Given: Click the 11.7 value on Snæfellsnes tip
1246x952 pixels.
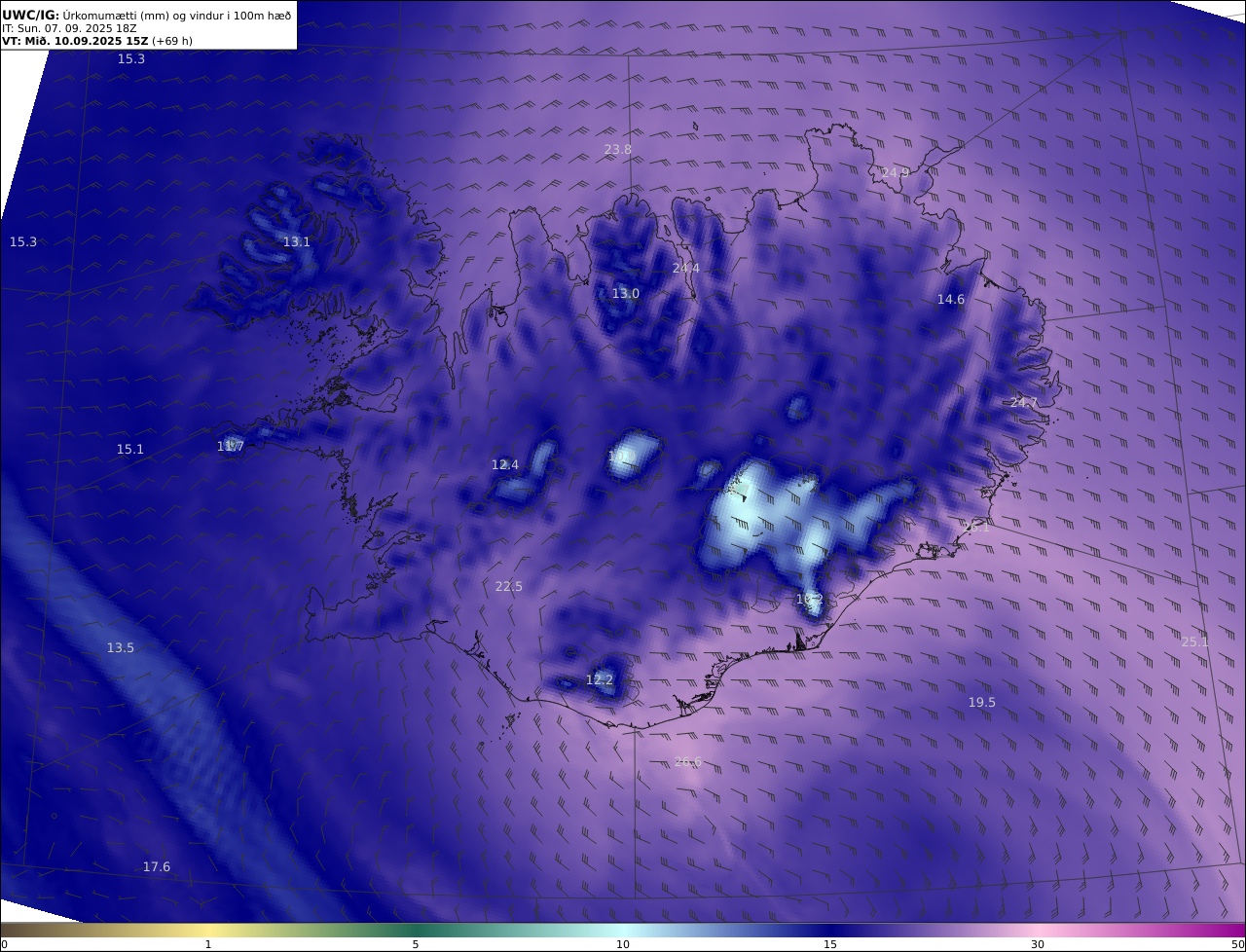Looking at the screenshot, I should (231, 446).
